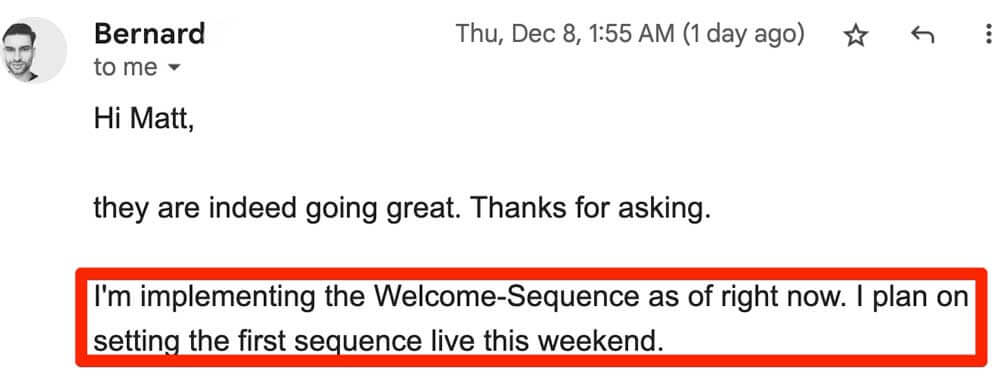1000x386 pixels.
Task: Click the "(1 day ago)" label
Action: tap(744, 34)
